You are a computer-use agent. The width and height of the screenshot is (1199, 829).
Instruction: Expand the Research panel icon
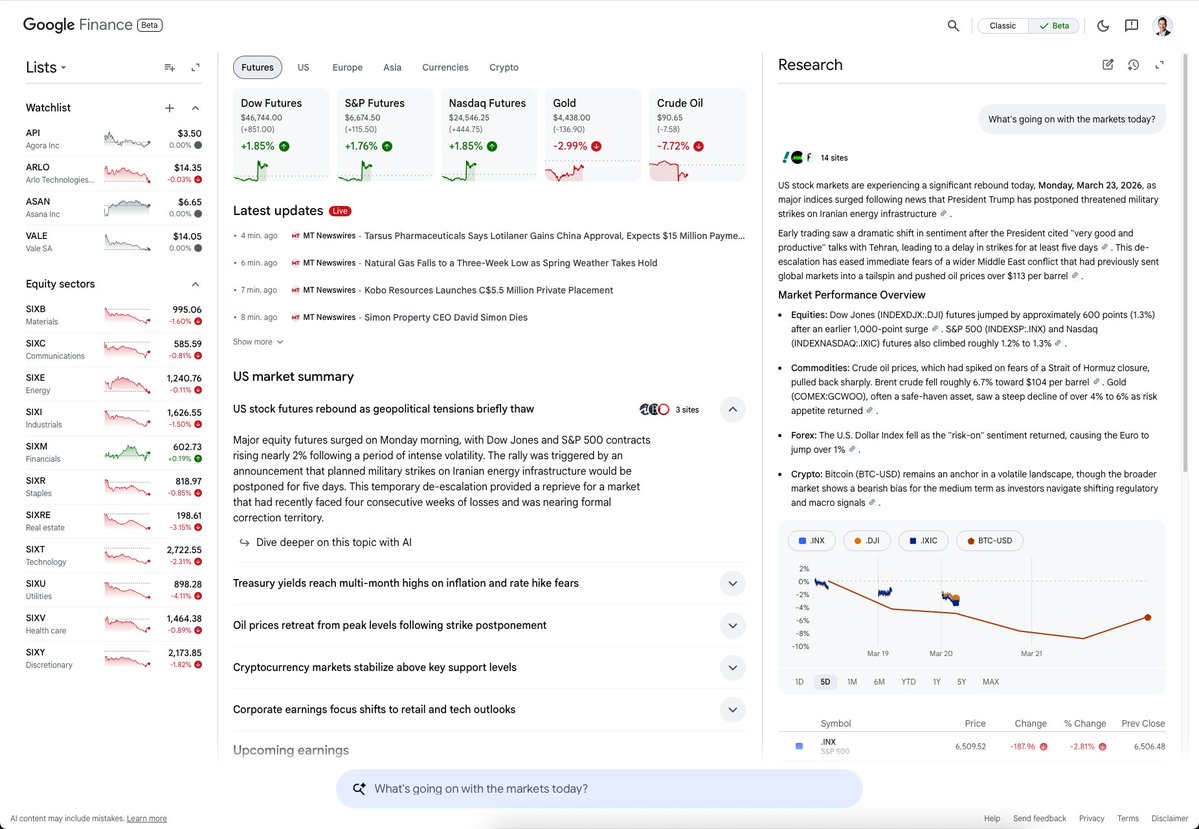point(1159,65)
